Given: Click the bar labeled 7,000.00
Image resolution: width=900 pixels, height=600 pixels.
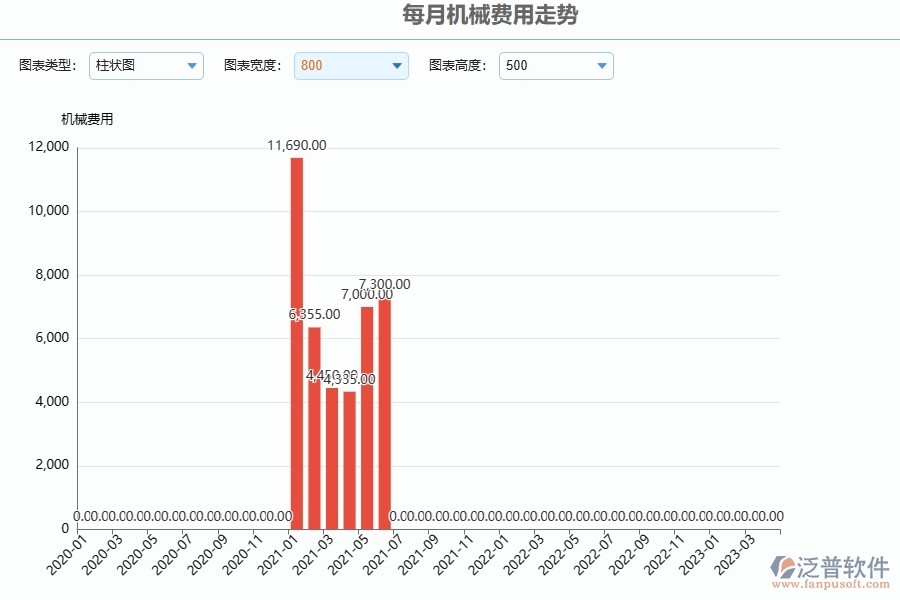Looking at the screenshot, I should point(369,415).
